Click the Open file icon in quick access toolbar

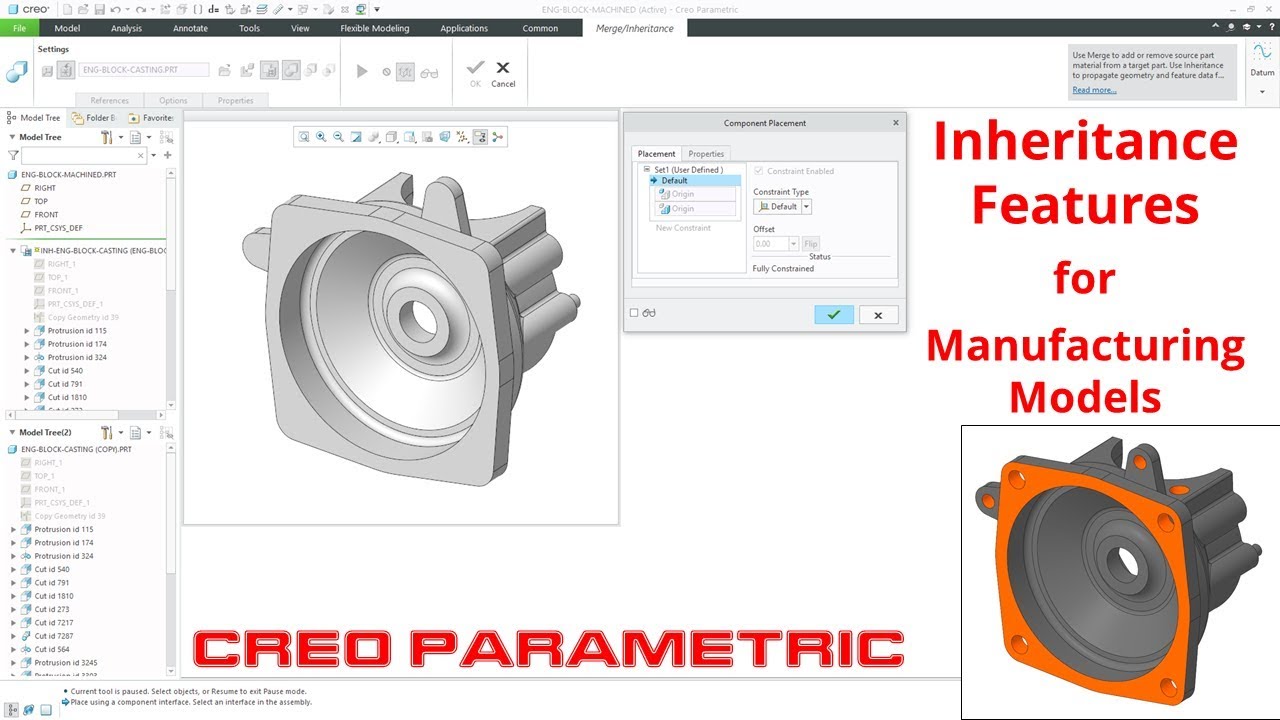(x=84, y=9)
